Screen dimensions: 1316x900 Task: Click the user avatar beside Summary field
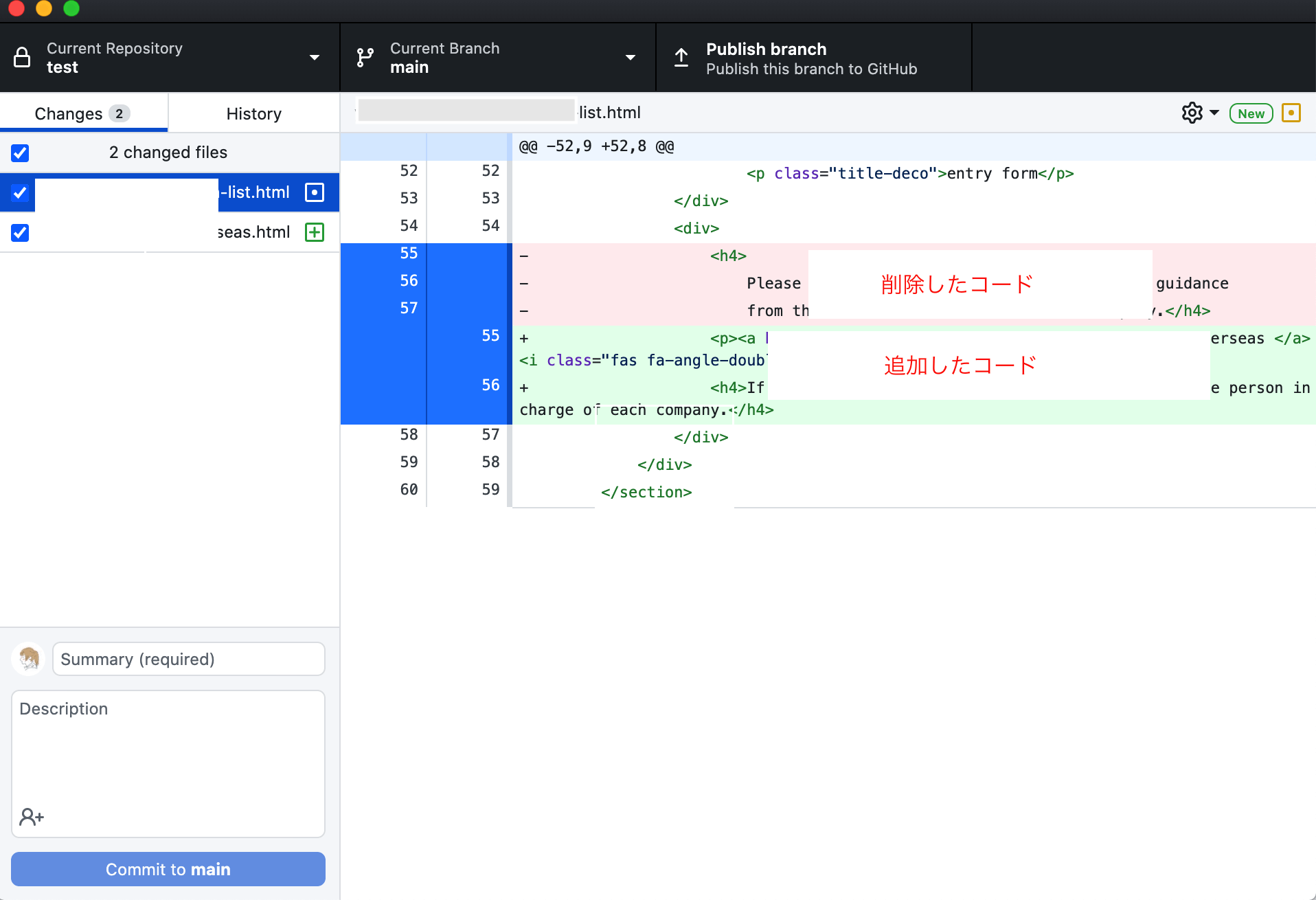point(28,659)
